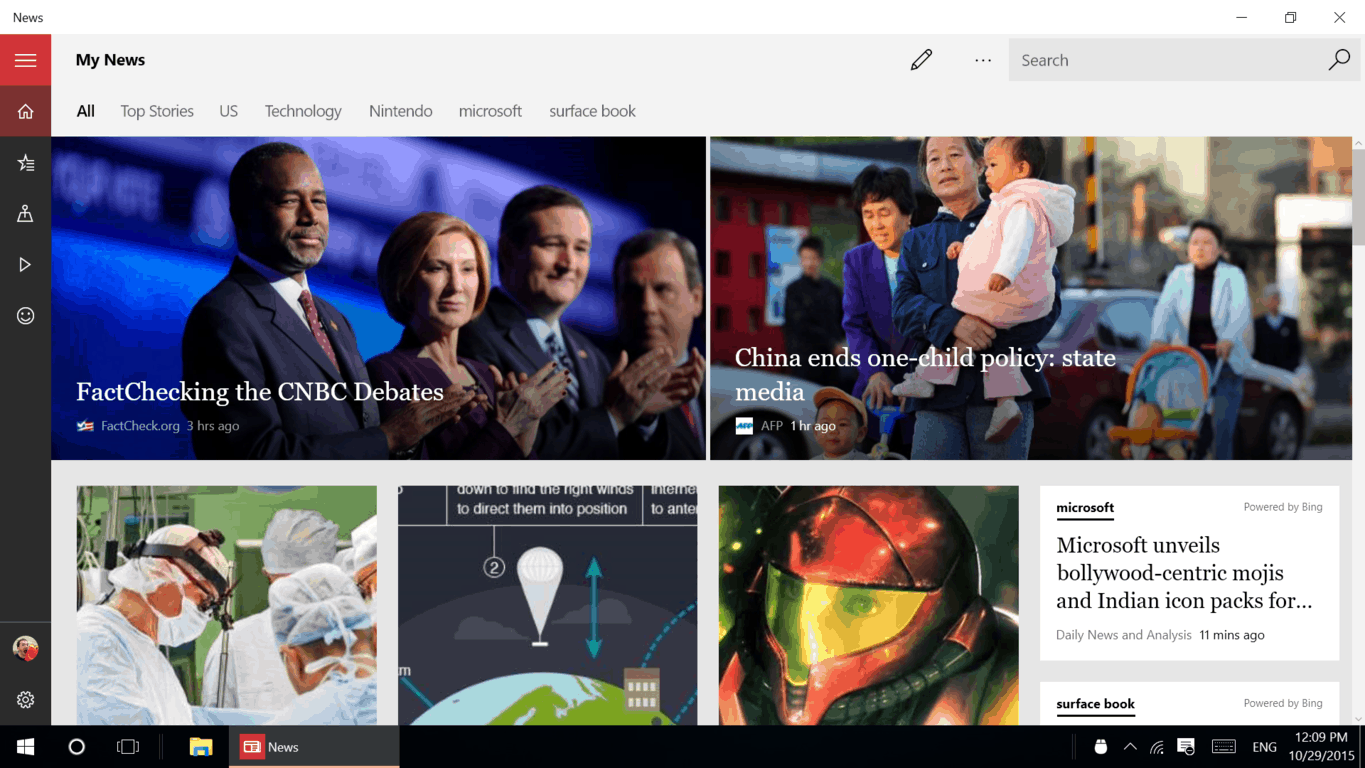The width and height of the screenshot is (1365, 768).
Task: Click the Cortana circle on taskbar
Action: click(x=77, y=747)
